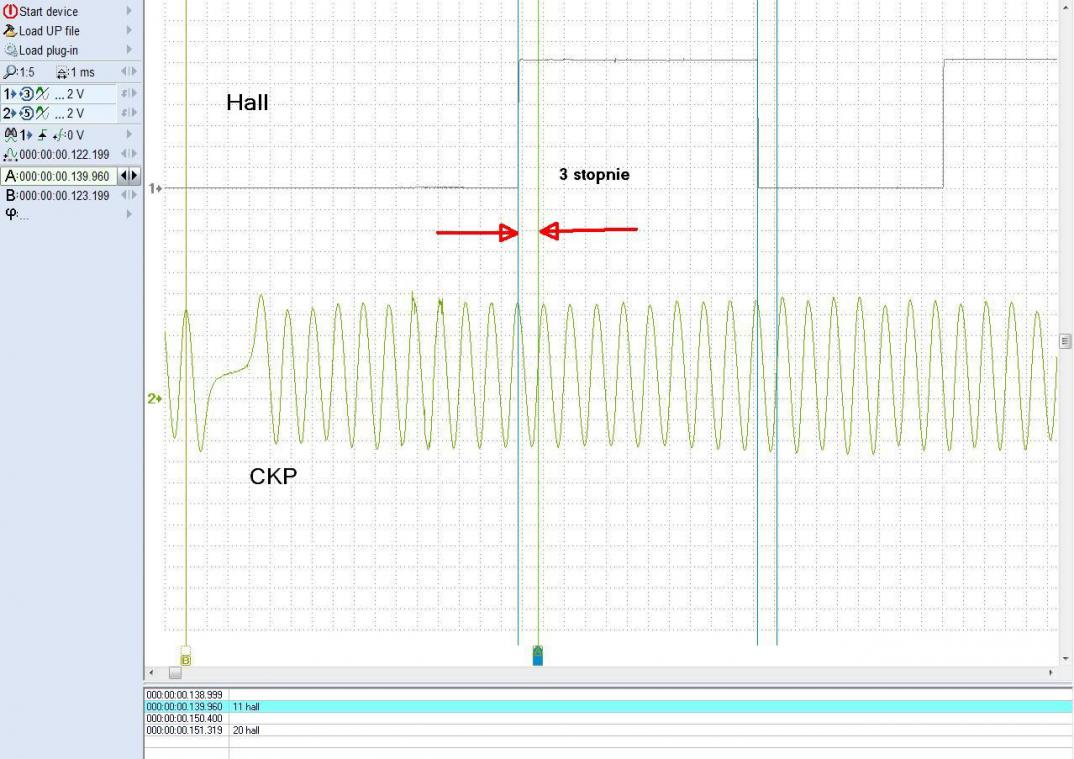Click channel 2 range value 2 V
This screenshot has height=759, width=1074.
75,113
